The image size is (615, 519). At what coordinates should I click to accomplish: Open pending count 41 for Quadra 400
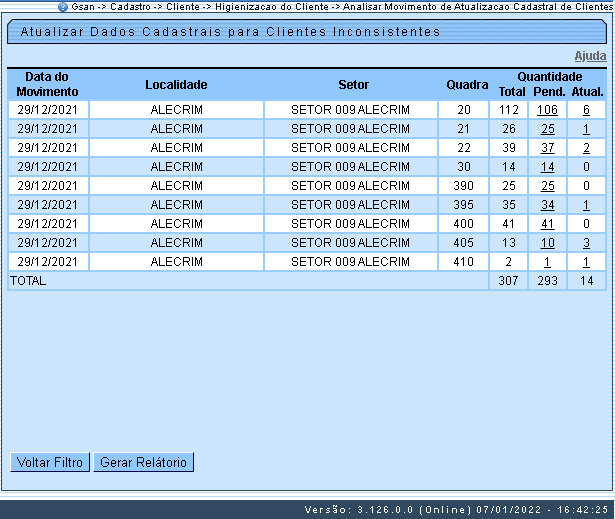point(547,224)
